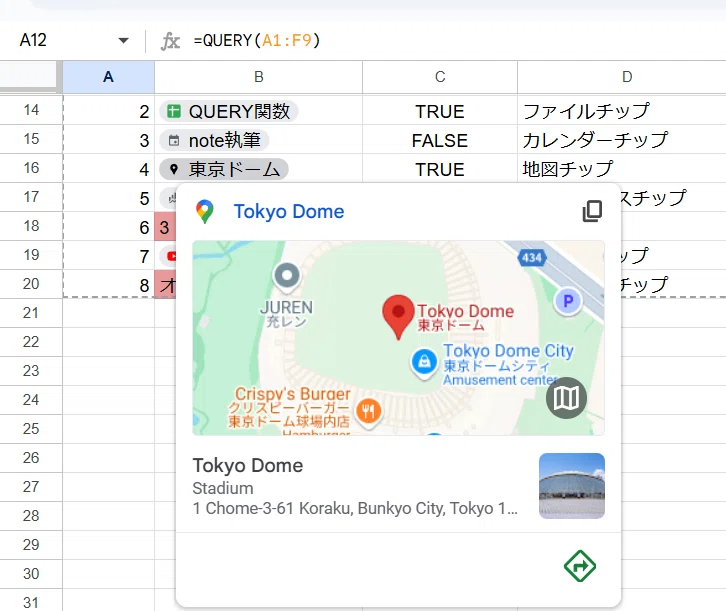Click the 東京ドーム place chip
The image size is (726, 611).
coord(224,169)
